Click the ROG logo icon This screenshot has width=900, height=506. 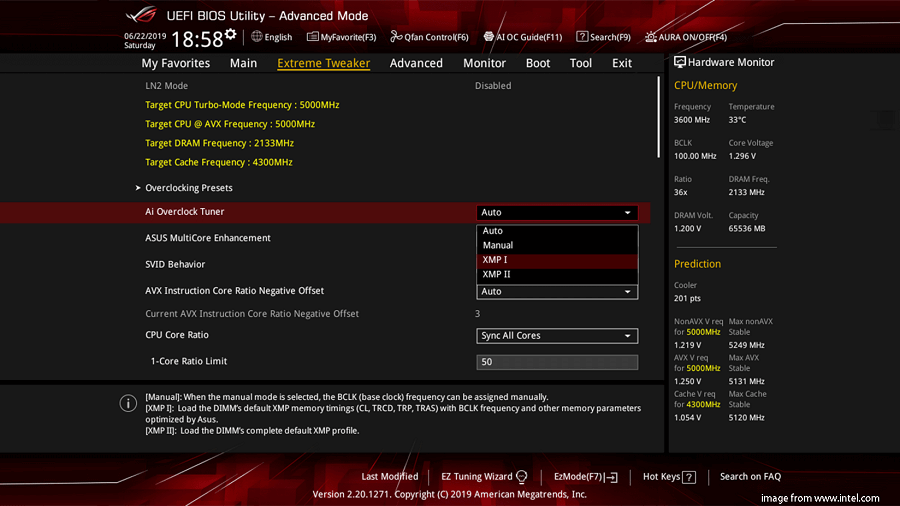141,14
